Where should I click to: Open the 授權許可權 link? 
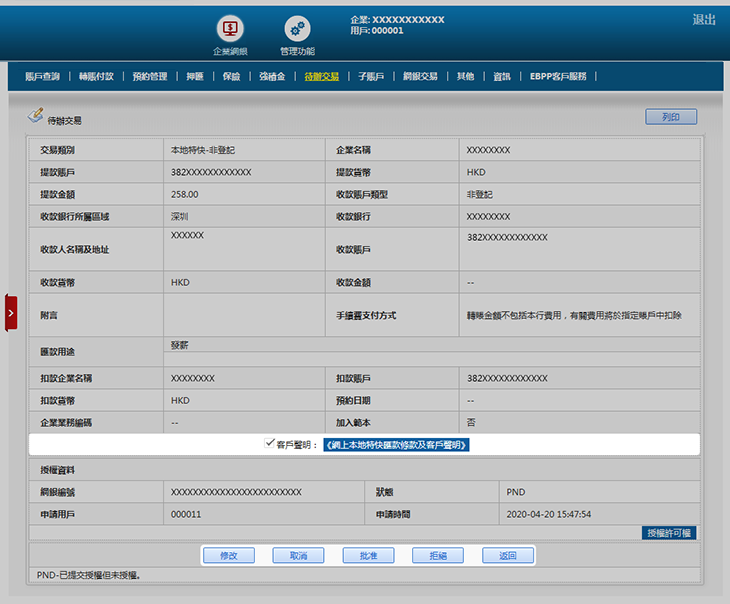pos(669,533)
